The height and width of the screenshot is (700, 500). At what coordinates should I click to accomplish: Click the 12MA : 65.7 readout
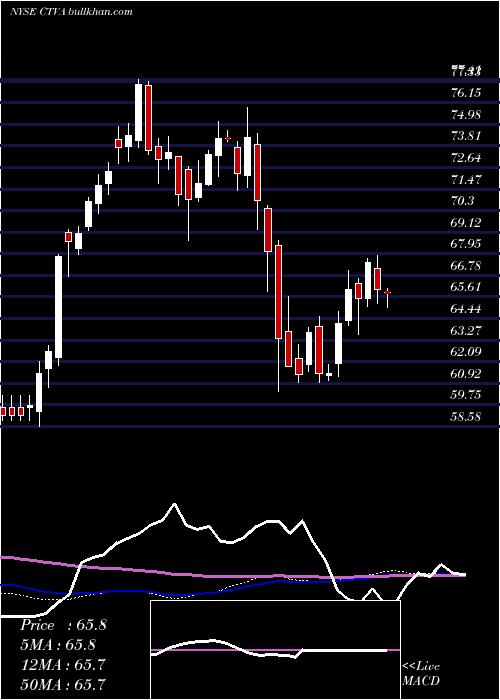coord(63,665)
